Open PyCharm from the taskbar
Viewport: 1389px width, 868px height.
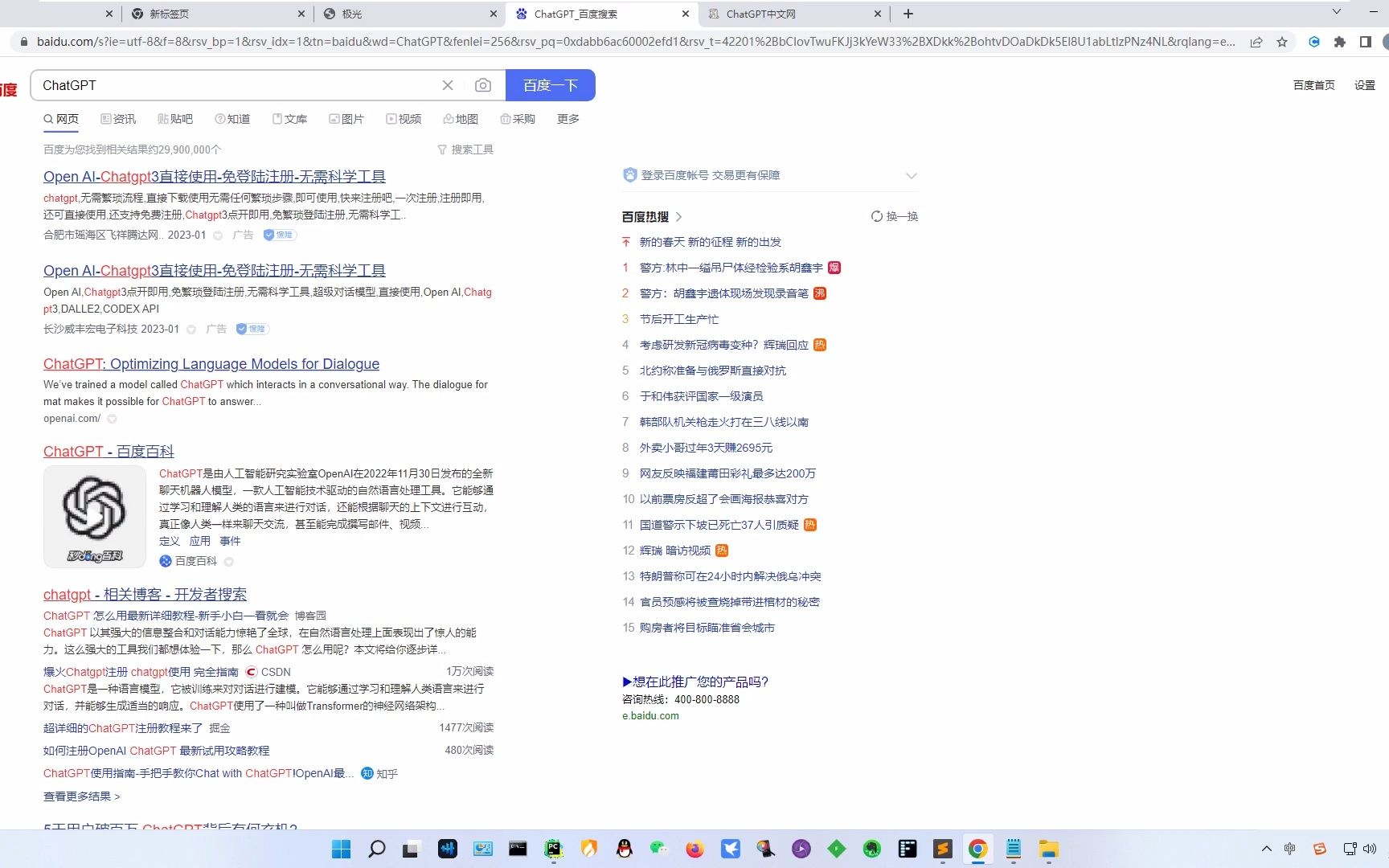coord(554,849)
